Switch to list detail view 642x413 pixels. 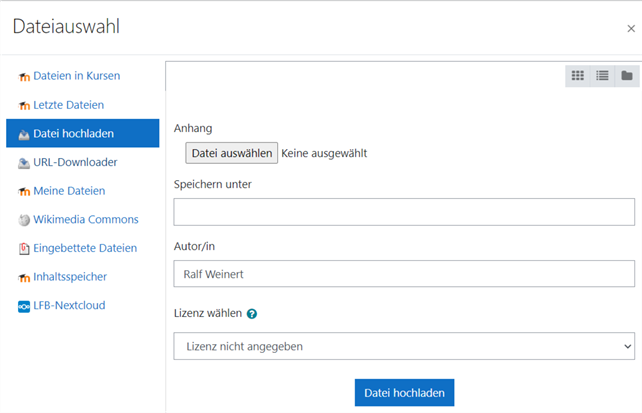(x=602, y=76)
